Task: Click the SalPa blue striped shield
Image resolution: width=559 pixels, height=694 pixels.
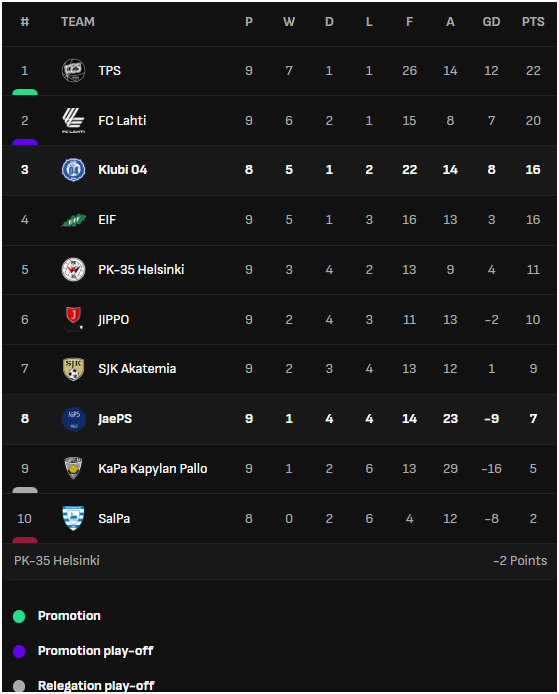Action: click(x=73, y=518)
